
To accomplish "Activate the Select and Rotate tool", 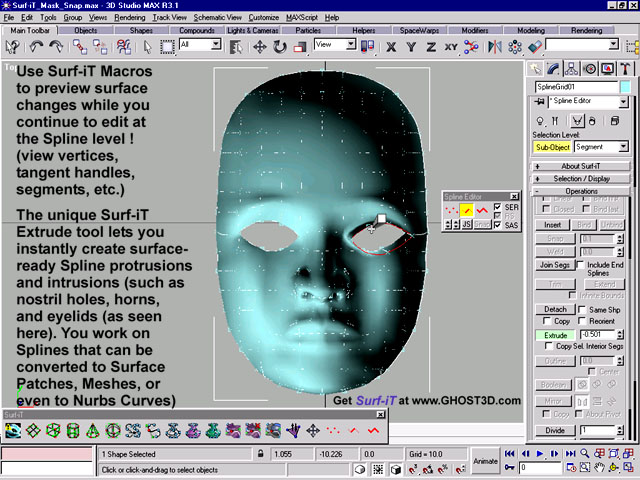I will [x=280, y=47].
